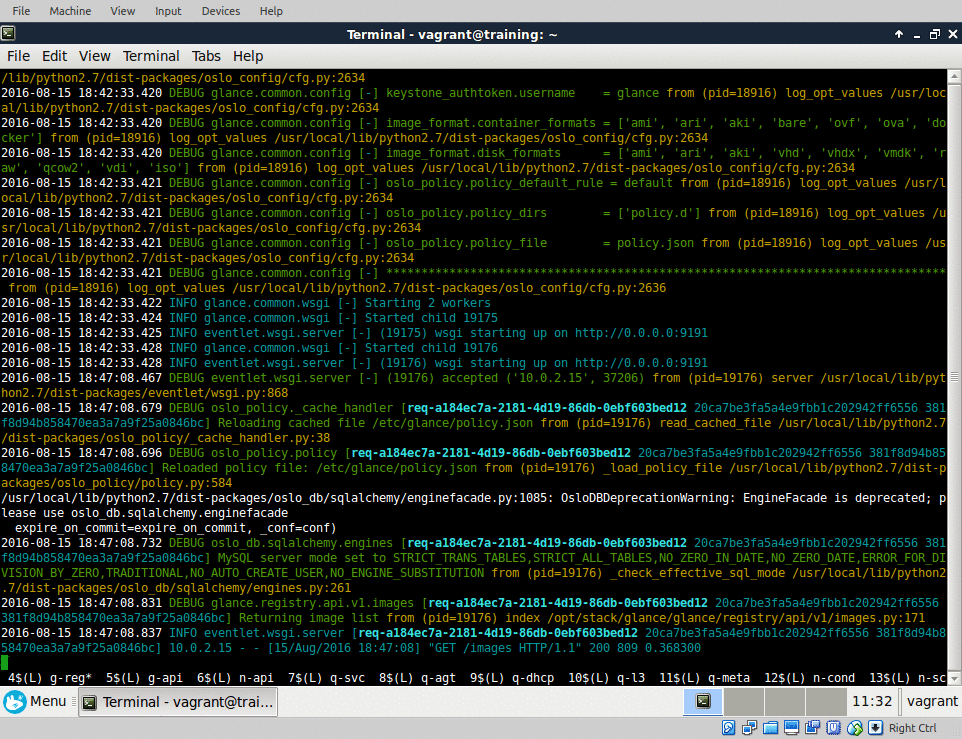Open the Input menu in the VirtualBox menubar
The image size is (962, 739).
167,11
